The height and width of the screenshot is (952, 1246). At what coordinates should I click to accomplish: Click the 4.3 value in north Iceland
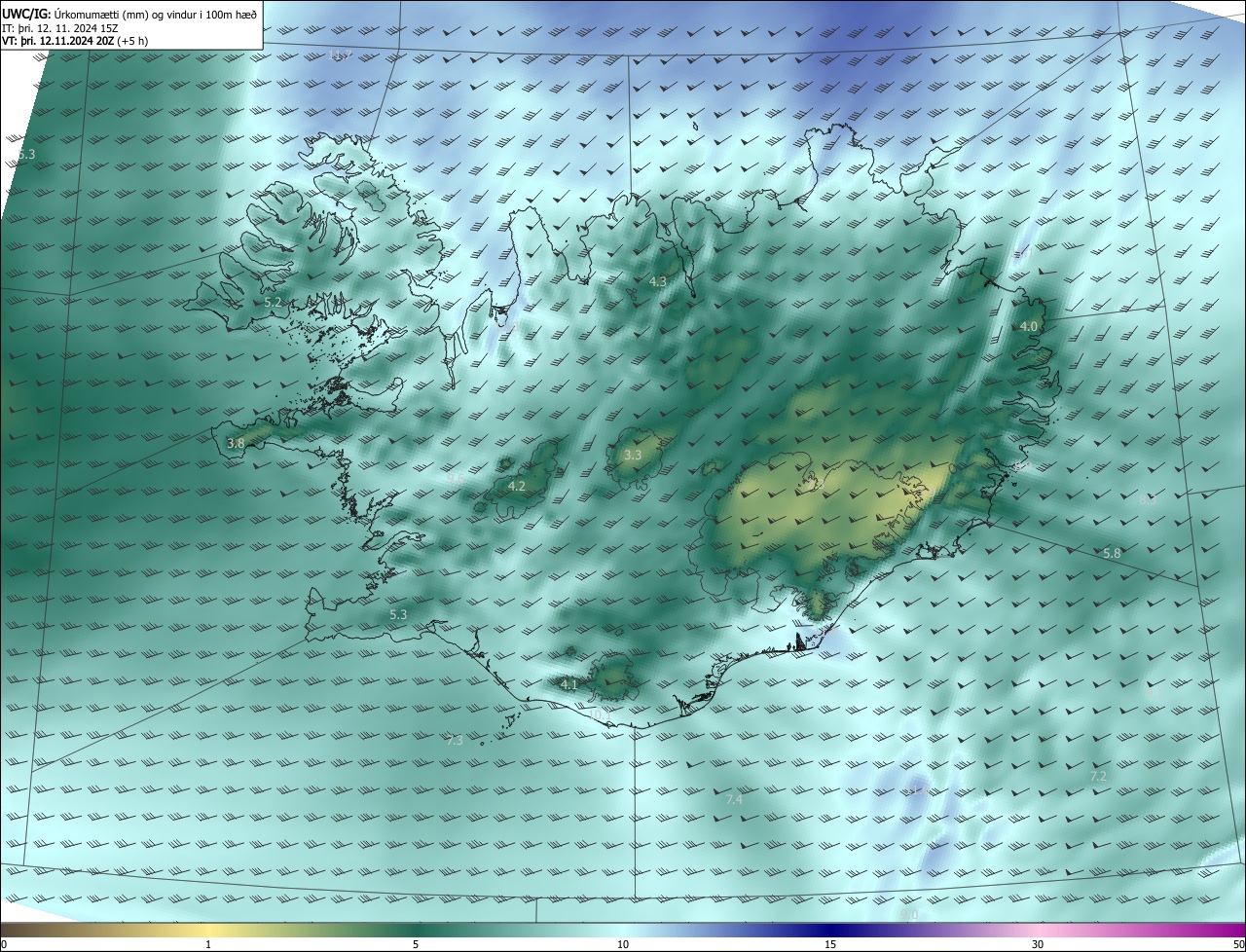(x=658, y=281)
